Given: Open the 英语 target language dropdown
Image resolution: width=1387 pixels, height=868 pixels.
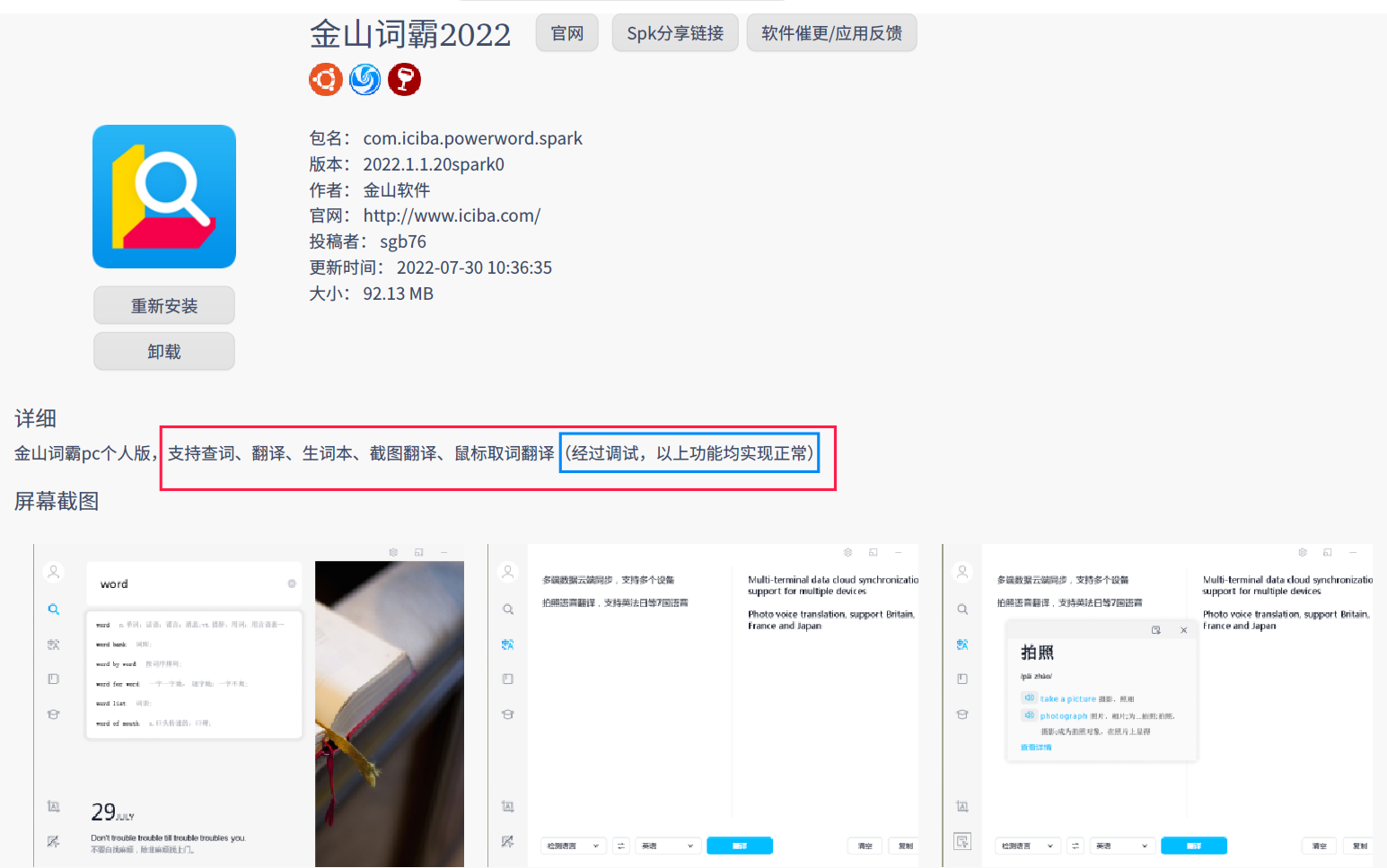Looking at the screenshot, I should (x=668, y=845).
